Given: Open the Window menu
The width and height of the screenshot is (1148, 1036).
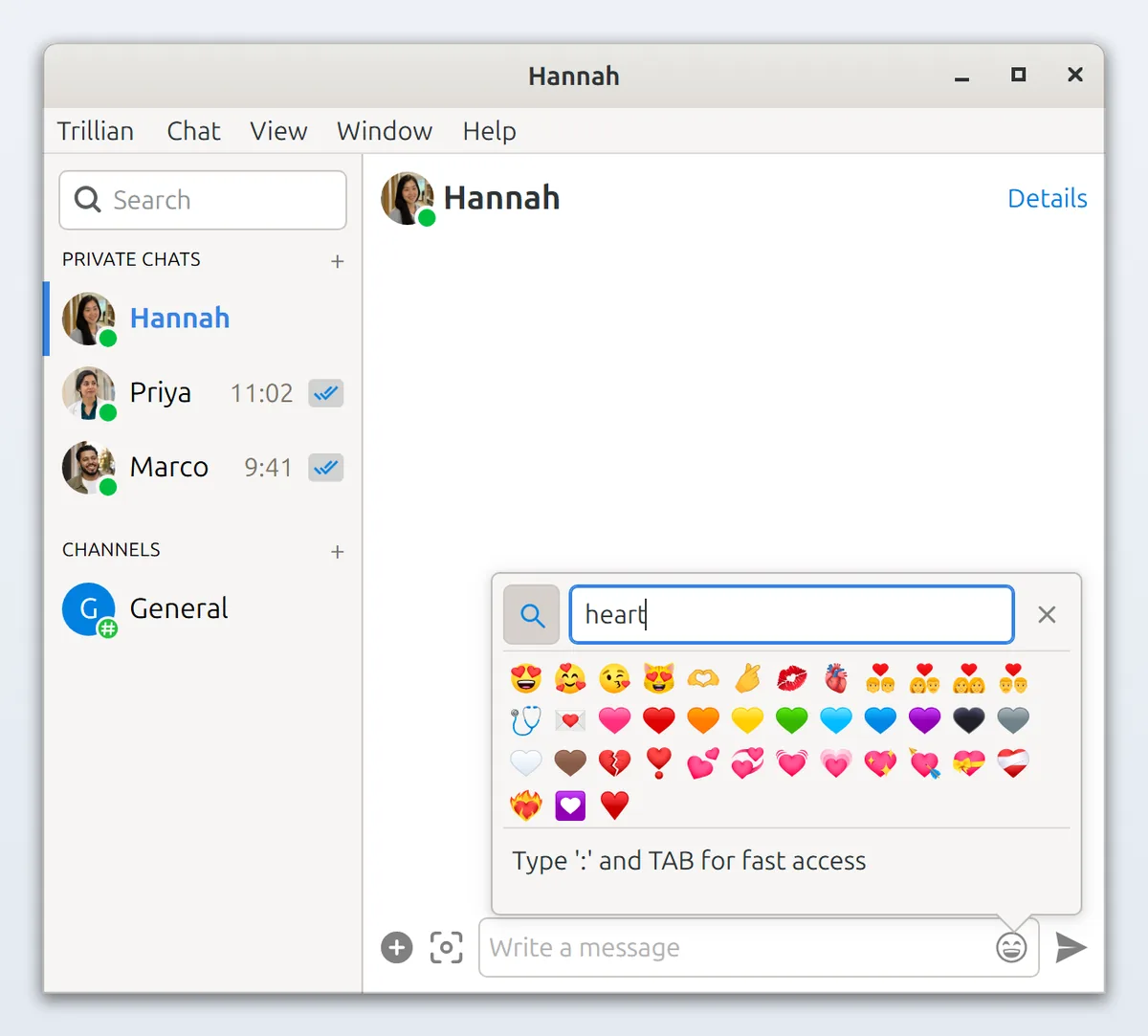Looking at the screenshot, I should point(385,131).
